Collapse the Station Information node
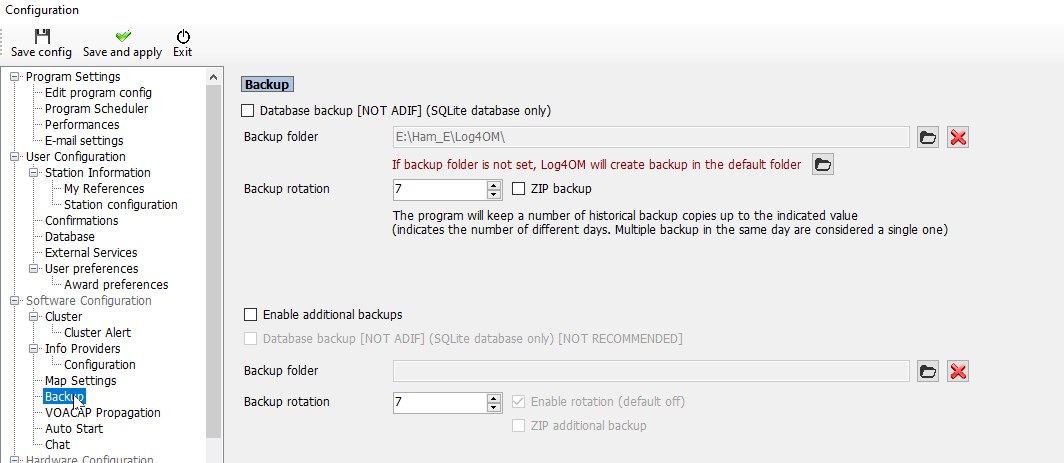 [34, 172]
